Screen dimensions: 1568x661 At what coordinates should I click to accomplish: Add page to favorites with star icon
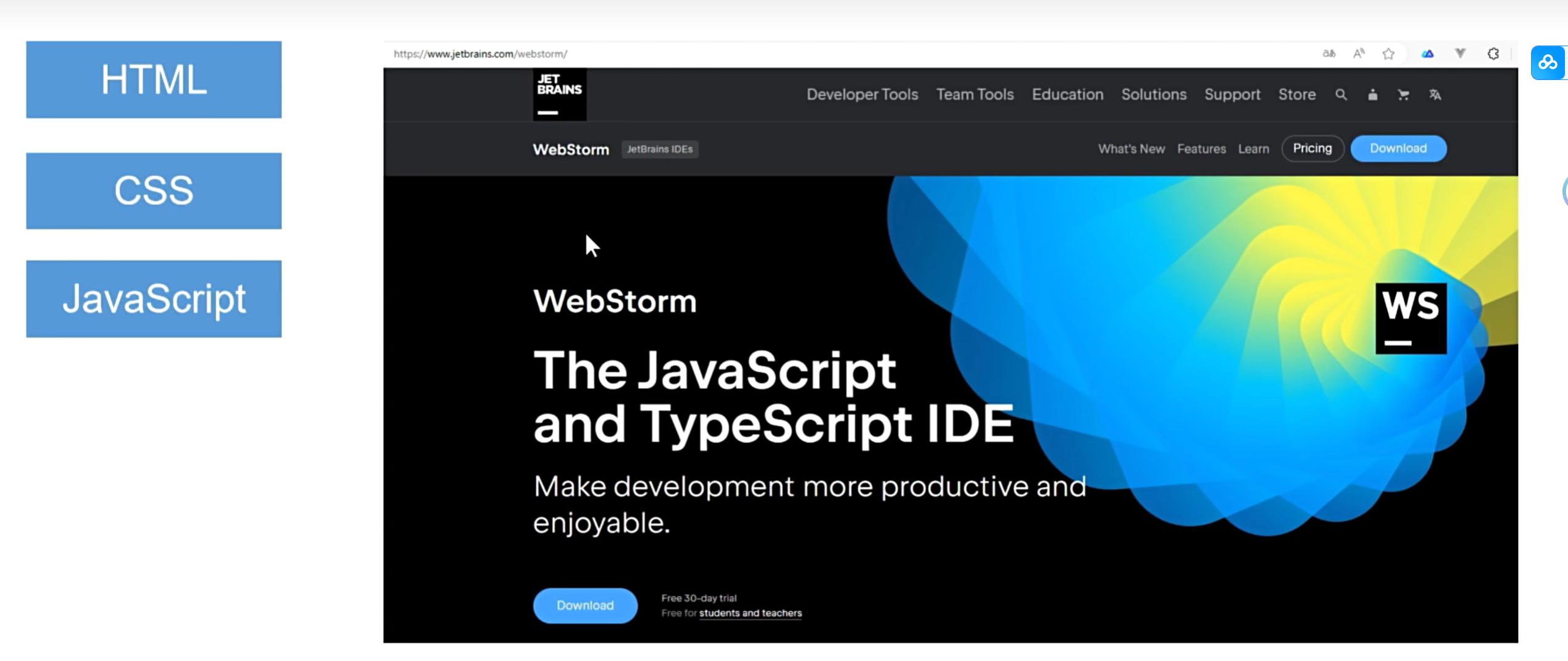(x=1388, y=54)
